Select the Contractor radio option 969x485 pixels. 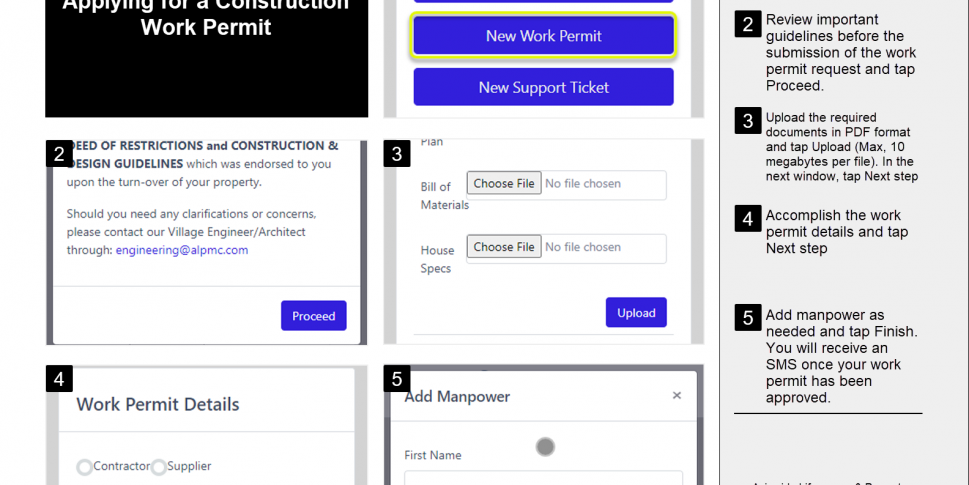(85, 467)
